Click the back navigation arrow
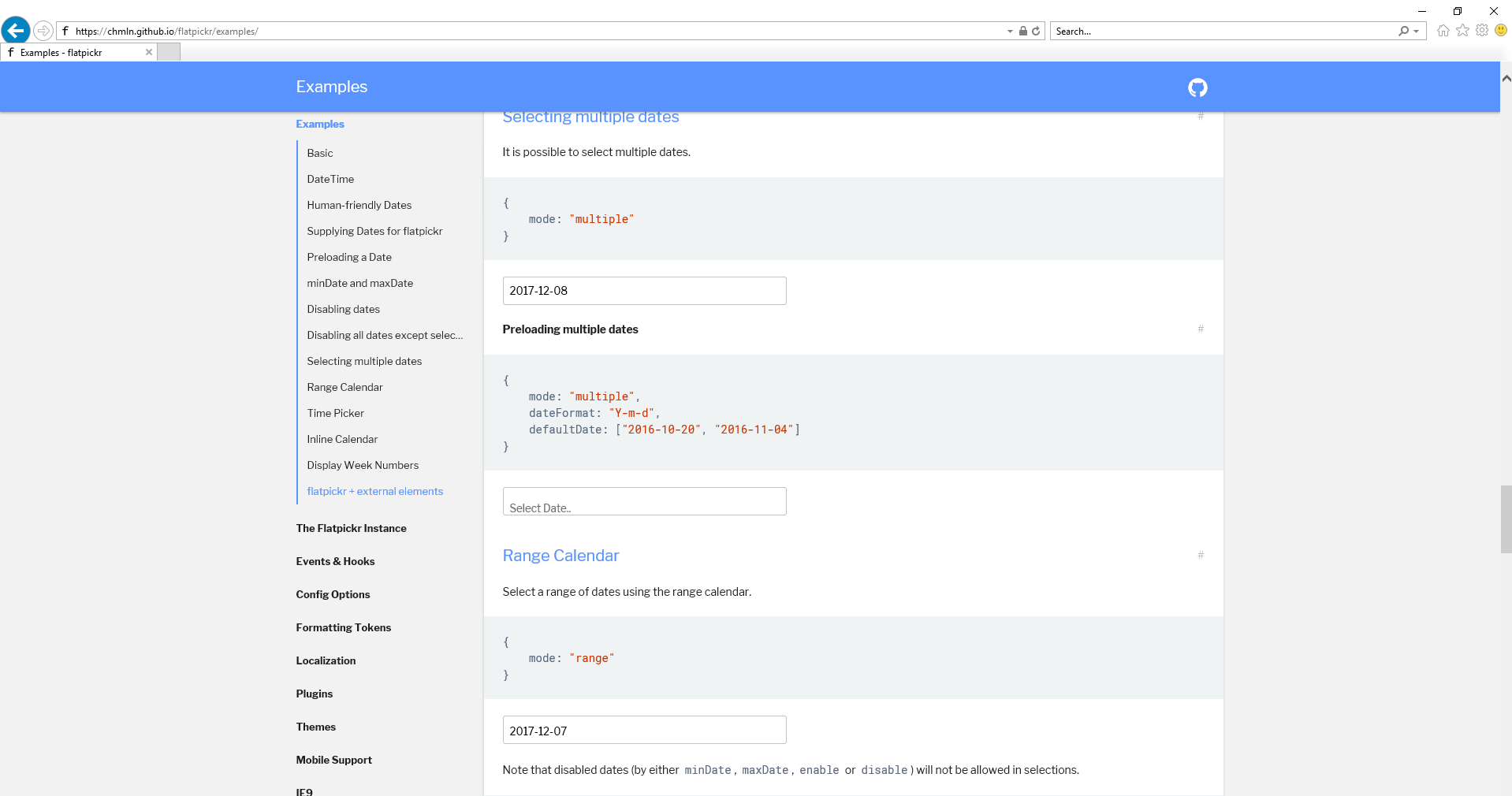 pyautogui.click(x=15, y=31)
